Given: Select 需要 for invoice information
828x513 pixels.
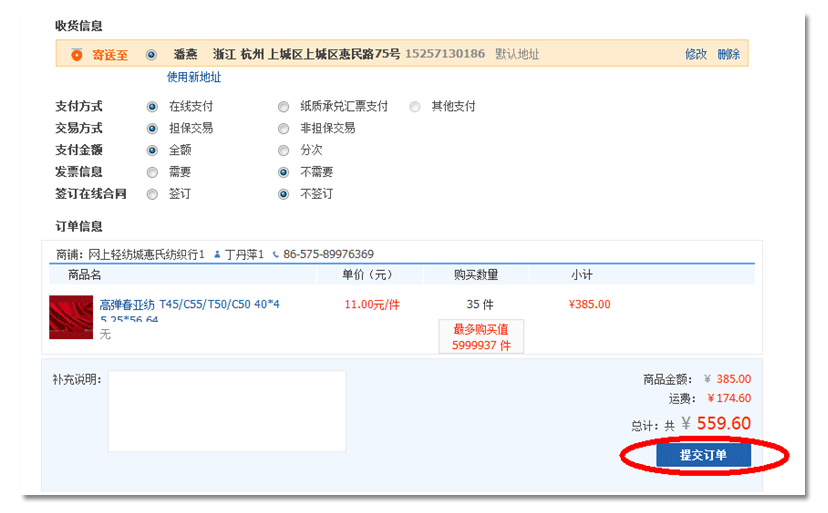Looking at the screenshot, I should (152, 172).
